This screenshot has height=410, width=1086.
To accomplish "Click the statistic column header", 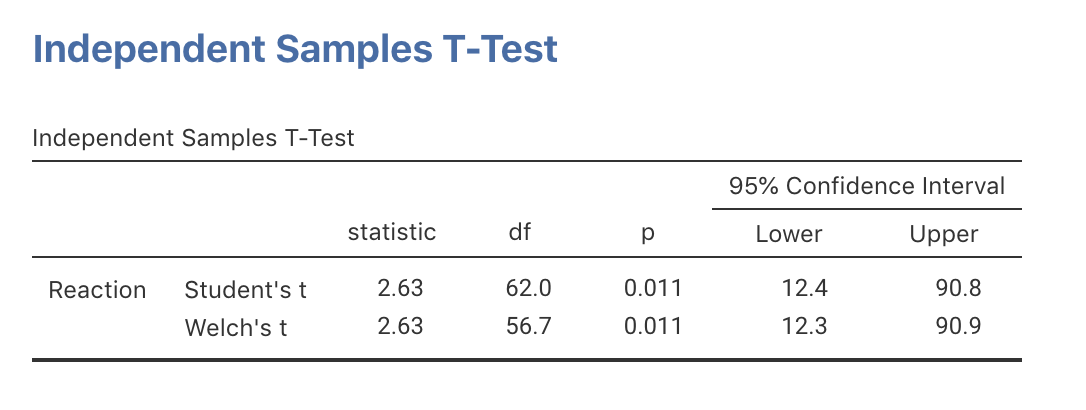I will point(391,233).
